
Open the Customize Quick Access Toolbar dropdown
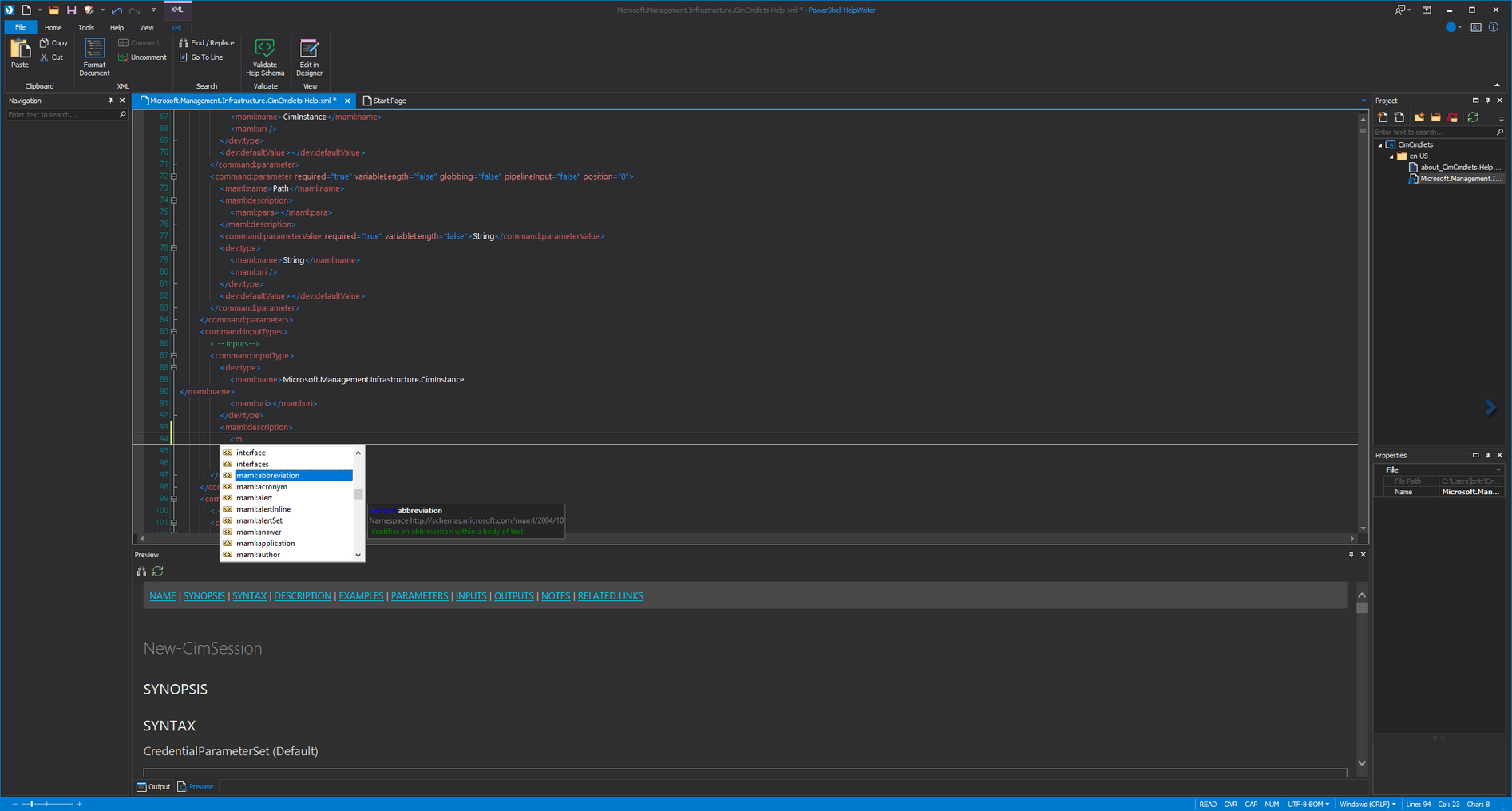pos(153,10)
